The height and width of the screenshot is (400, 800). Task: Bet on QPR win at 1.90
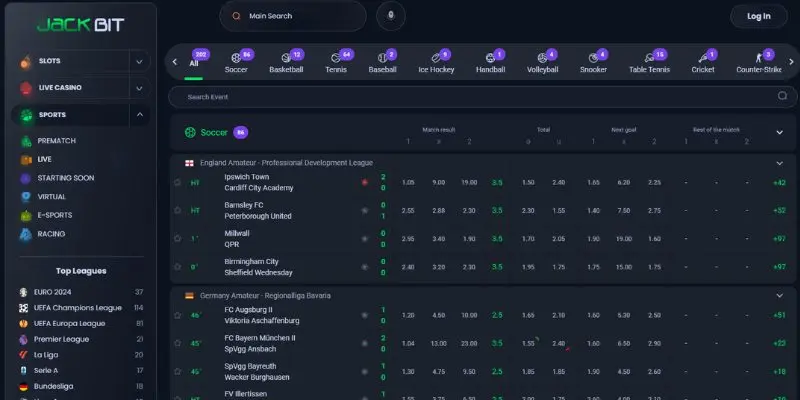pyautogui.click(x=469, y=239)
